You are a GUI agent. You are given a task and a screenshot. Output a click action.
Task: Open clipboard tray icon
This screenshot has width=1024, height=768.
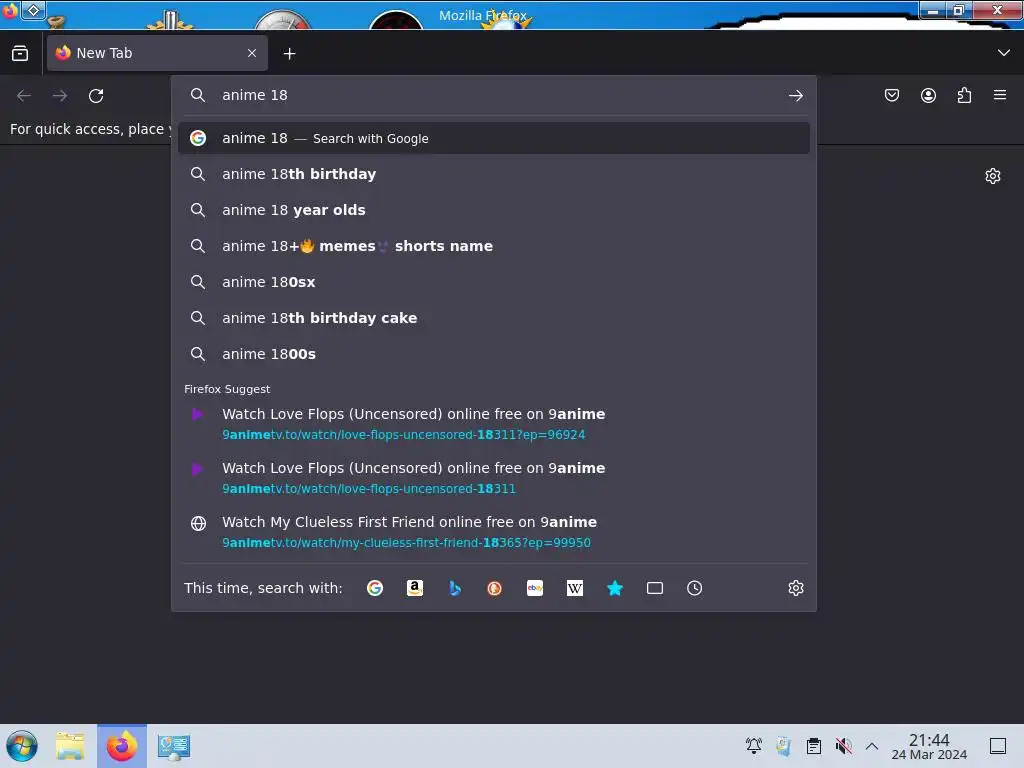point(814,745)
